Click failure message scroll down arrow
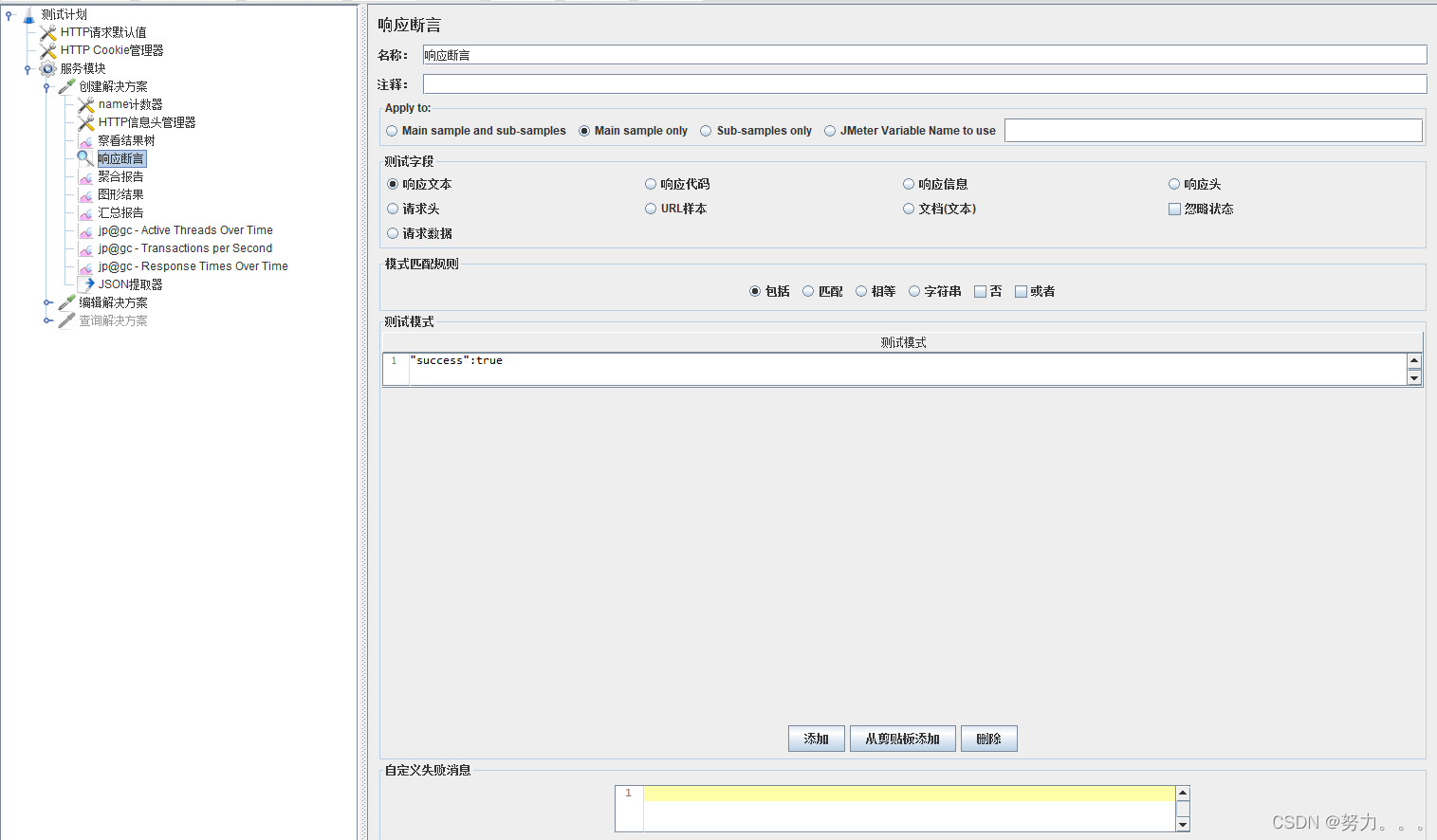The width and height of the screenshot is (1437, 840). [x=1182, y=824]
